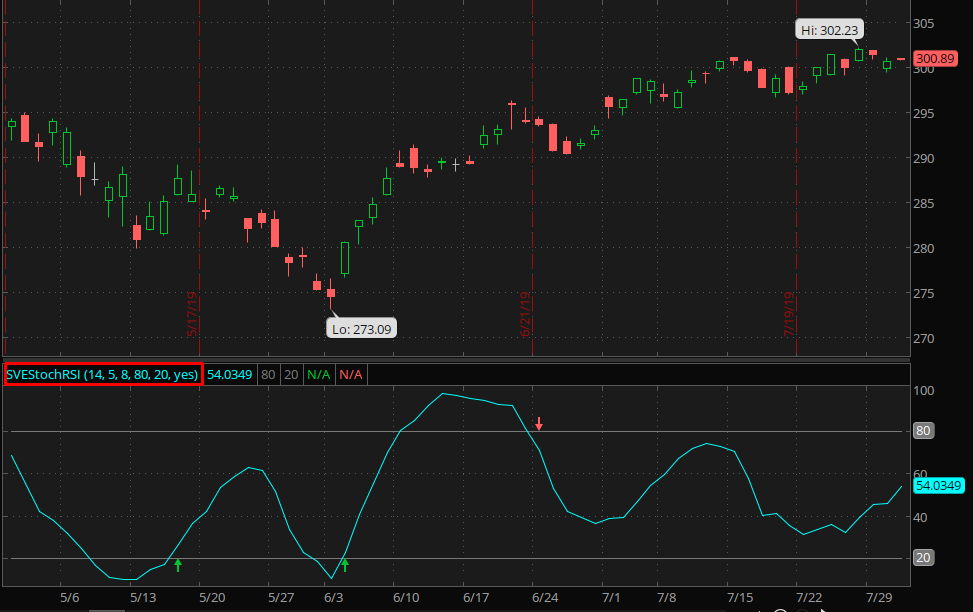Click the green up arrow near 6/3
The width and height of the screenshot is (973, 612).
345,565
